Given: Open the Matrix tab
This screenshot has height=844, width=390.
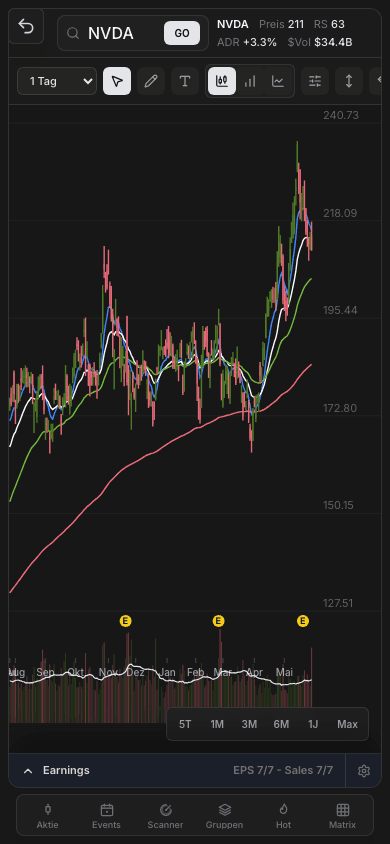Looking at the screenshot, I should coord(343,816).
